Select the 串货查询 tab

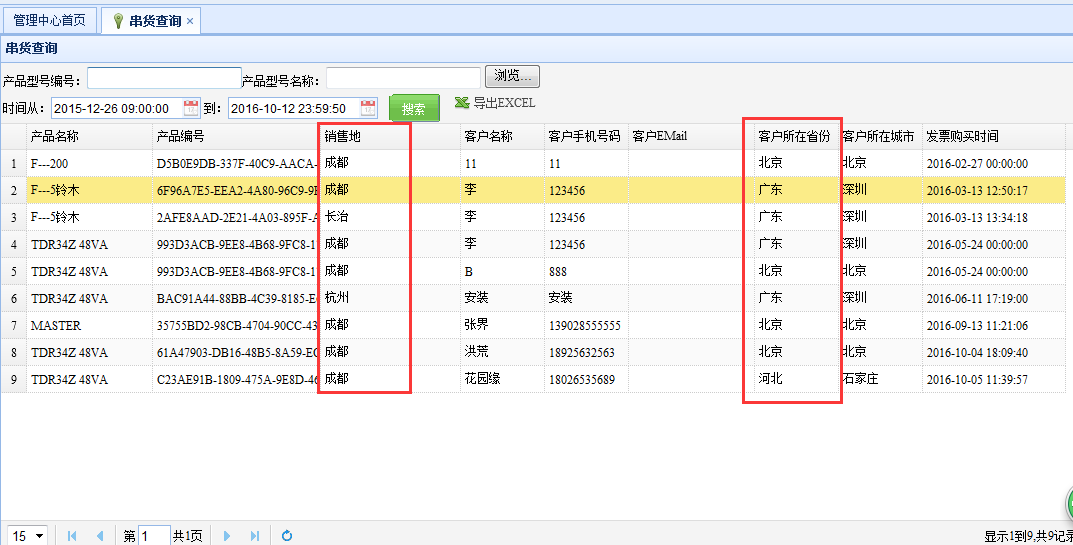pyautogui.click(x=153, y=21)
